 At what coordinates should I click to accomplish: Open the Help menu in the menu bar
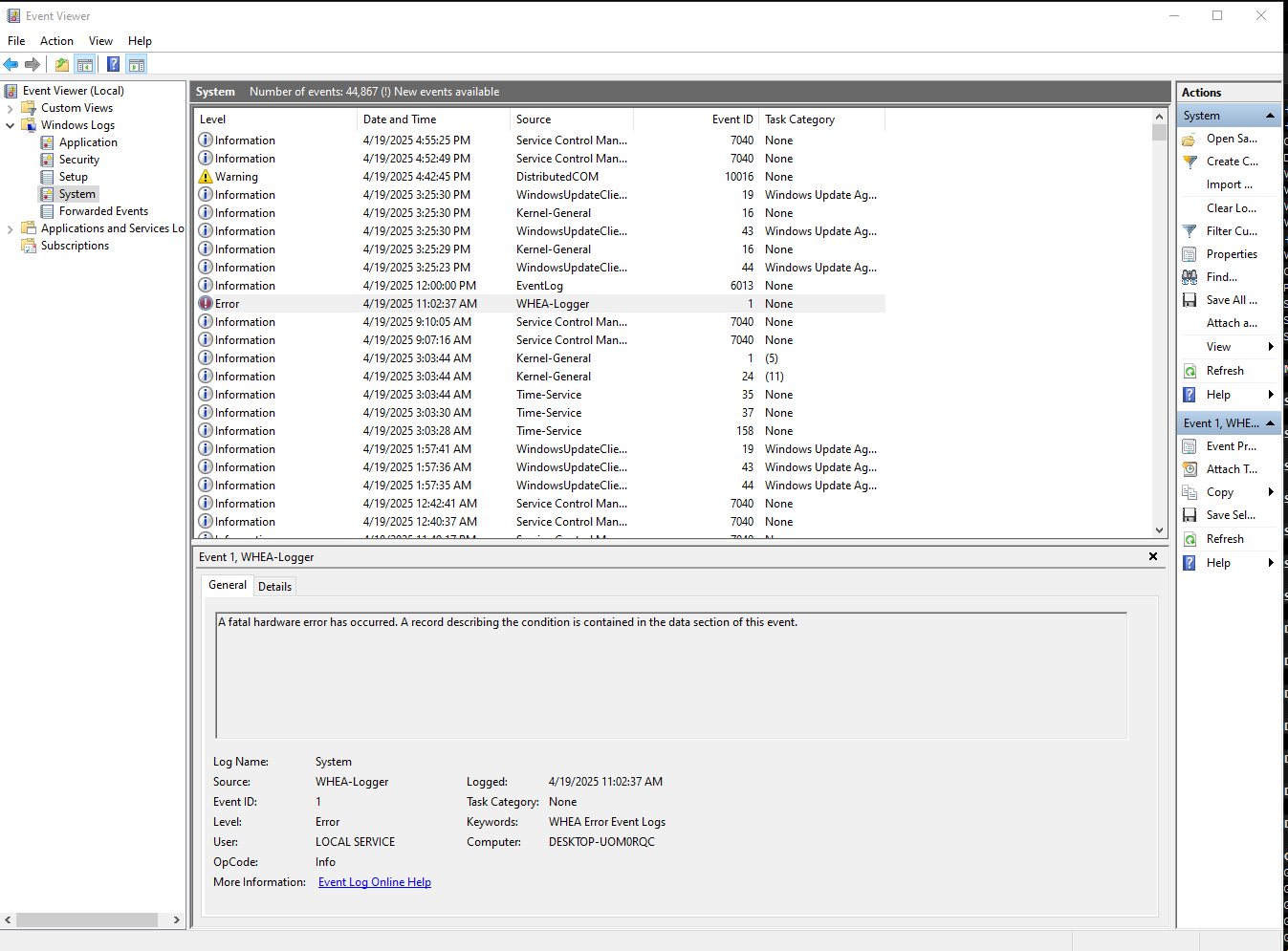[x=140, y=41]
